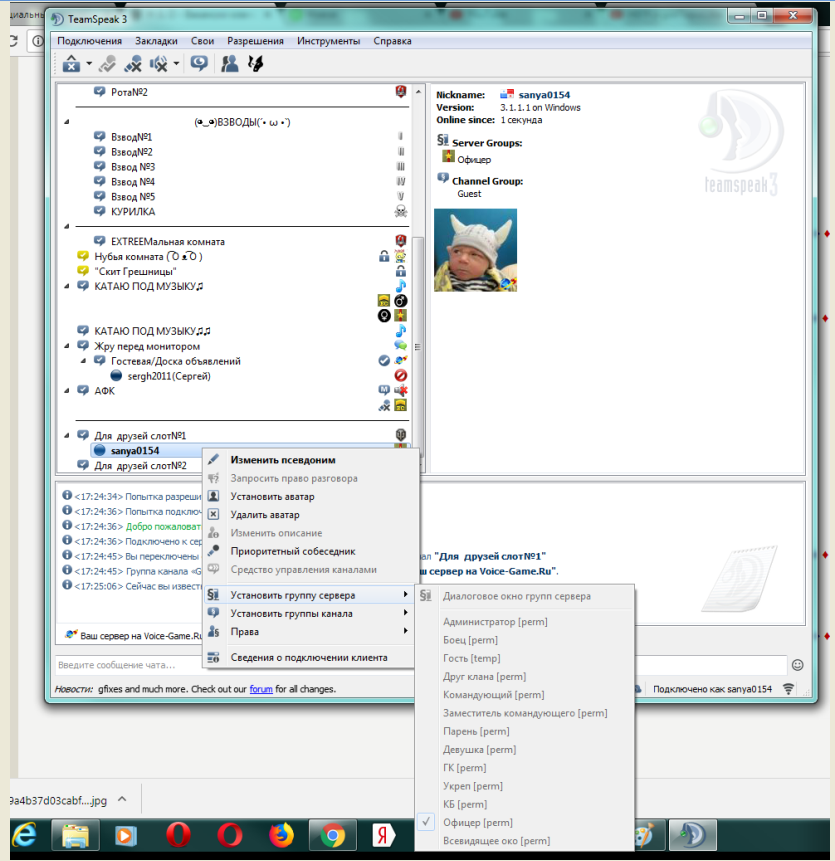Click the padlock icon on Скит Грешницы
This screenshot has width=835, height=861.
coord(401,271)
